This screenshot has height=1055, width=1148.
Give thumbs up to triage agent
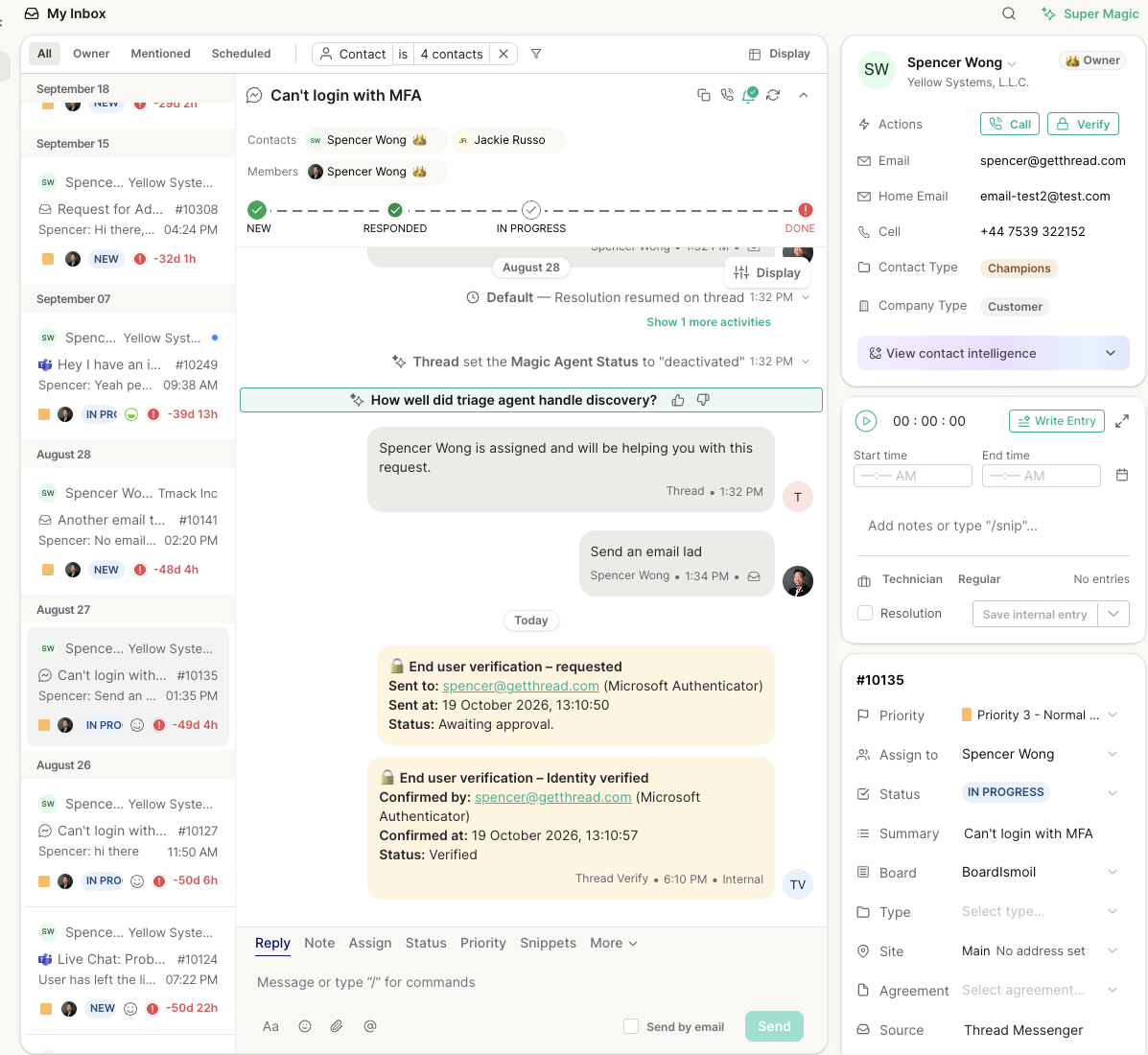[x=678, y=400]
